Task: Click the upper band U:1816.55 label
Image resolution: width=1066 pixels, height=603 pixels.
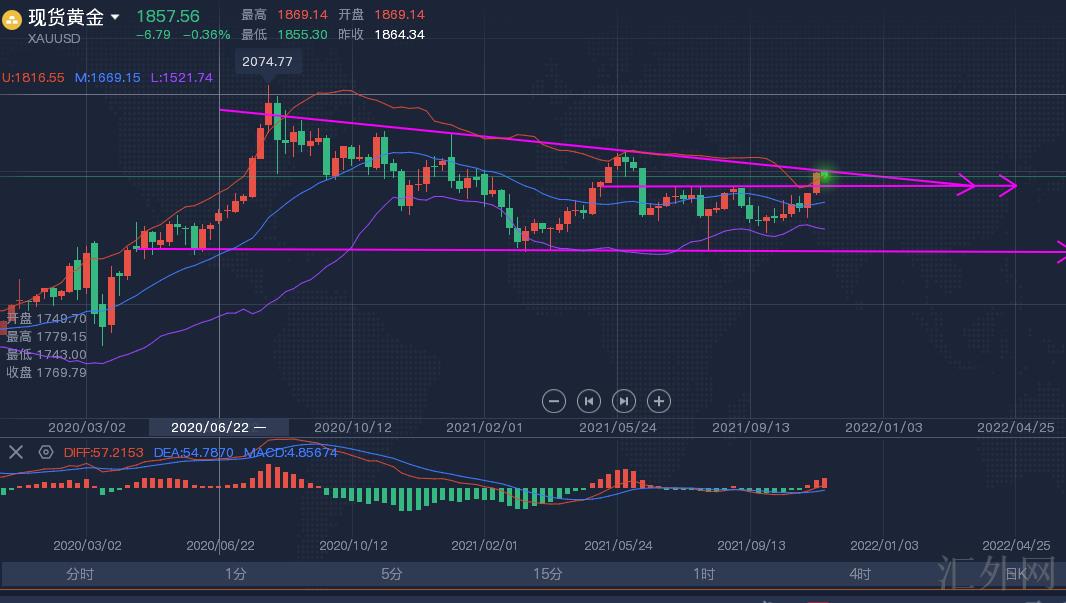Action: [33, 77]
